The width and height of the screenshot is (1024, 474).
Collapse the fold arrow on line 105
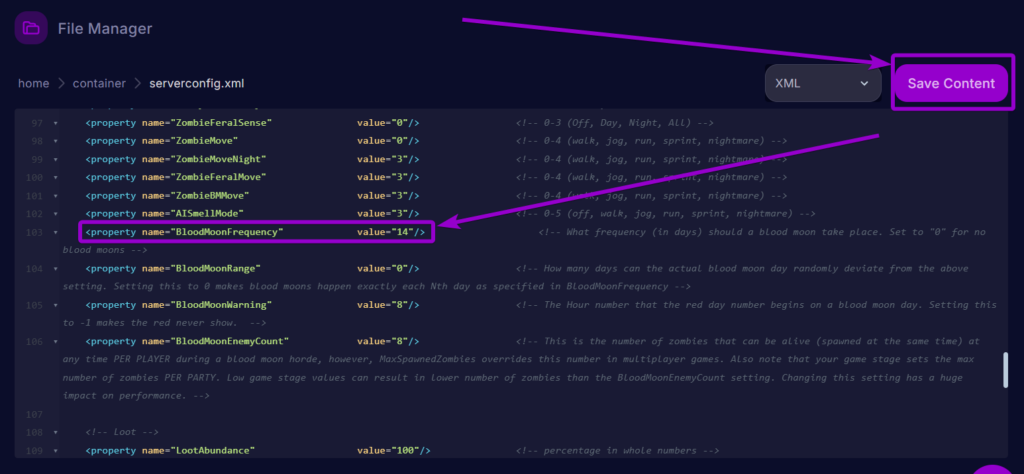55,305
